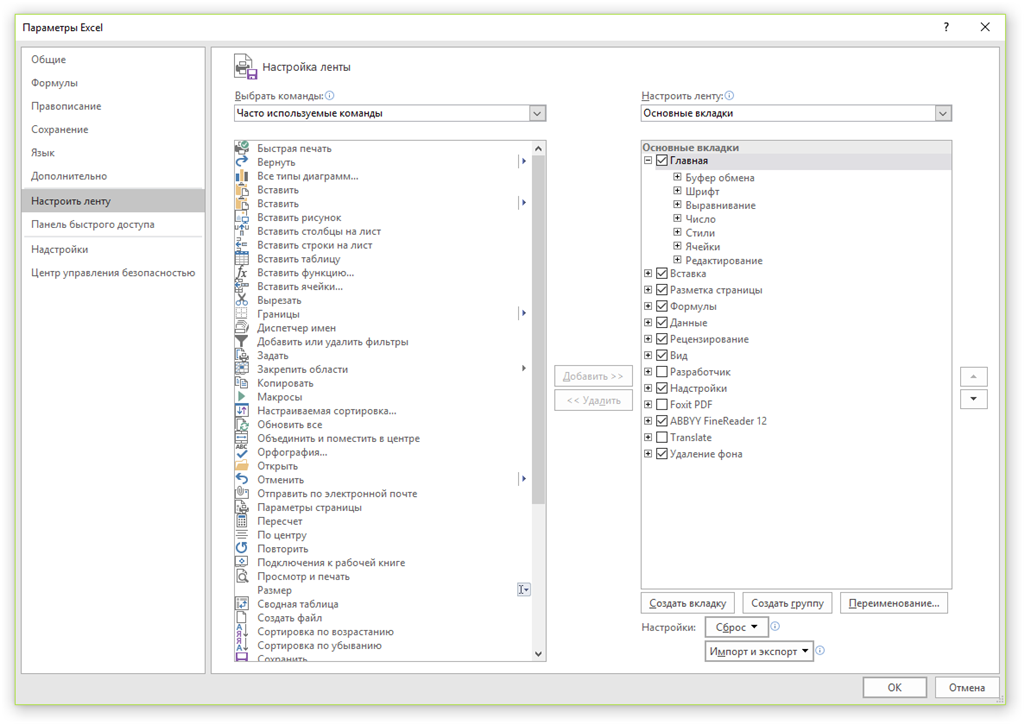Uncheck the Формулы checkbox in the tabs tree

point(662,306)
